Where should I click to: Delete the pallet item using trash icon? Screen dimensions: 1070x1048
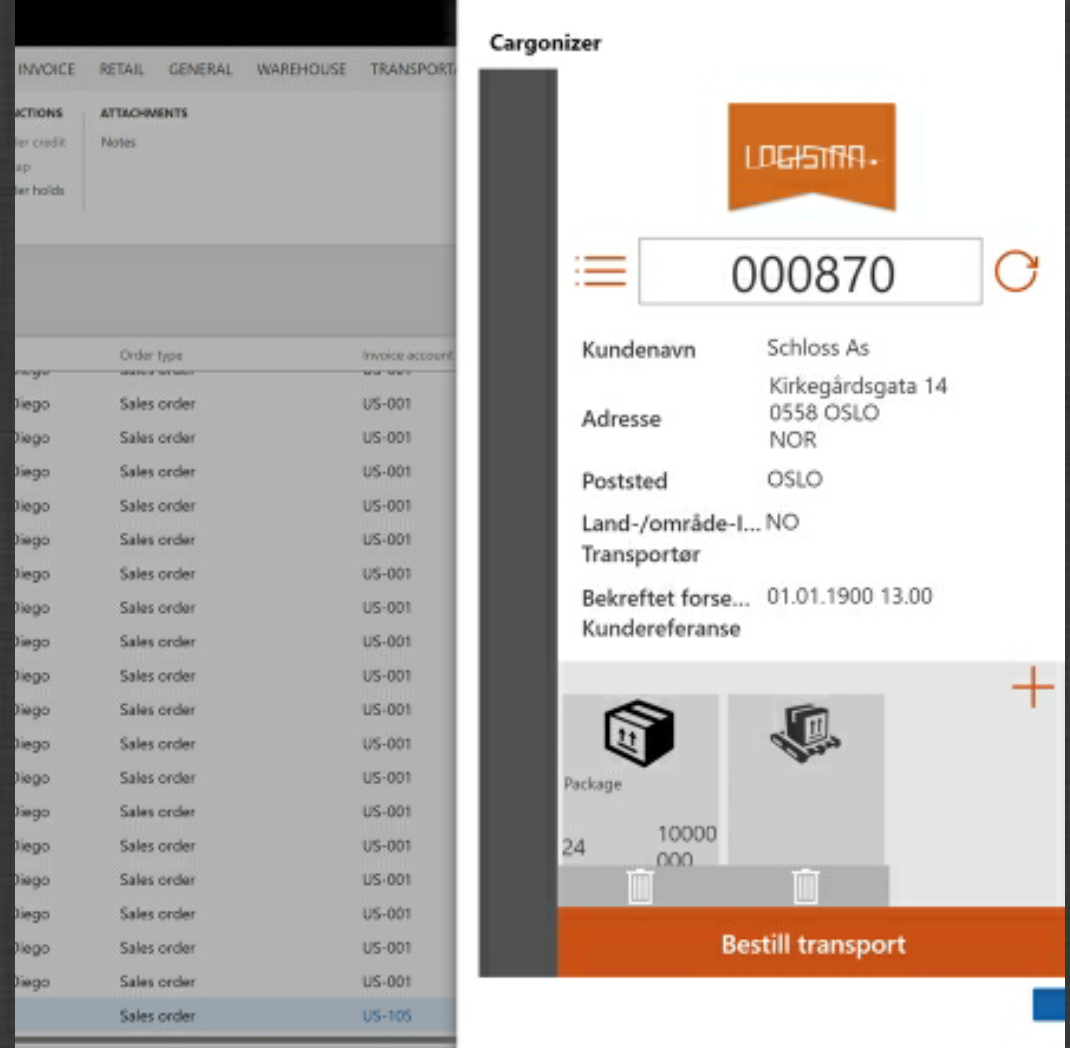click(x=806, y=886)
